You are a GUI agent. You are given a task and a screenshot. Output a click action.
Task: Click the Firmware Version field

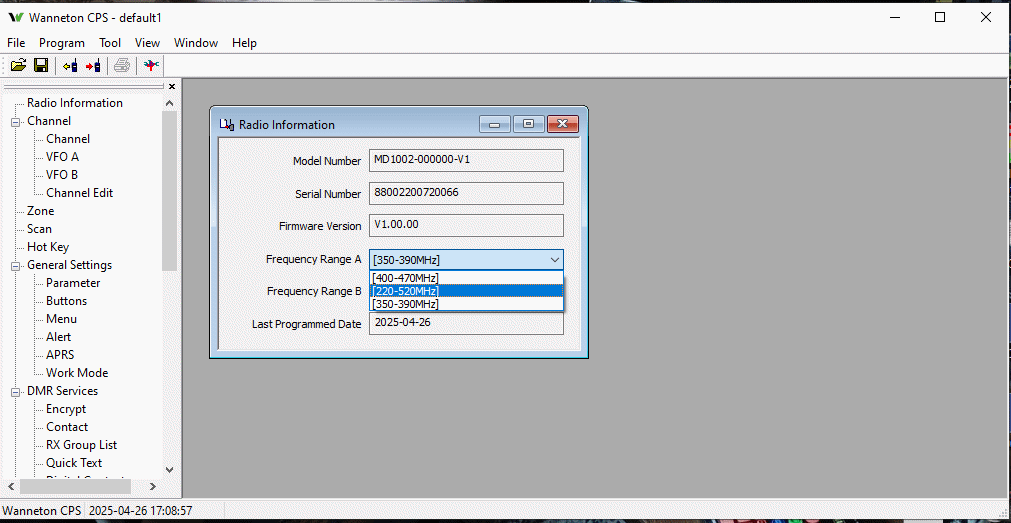(x=466, y=226)
